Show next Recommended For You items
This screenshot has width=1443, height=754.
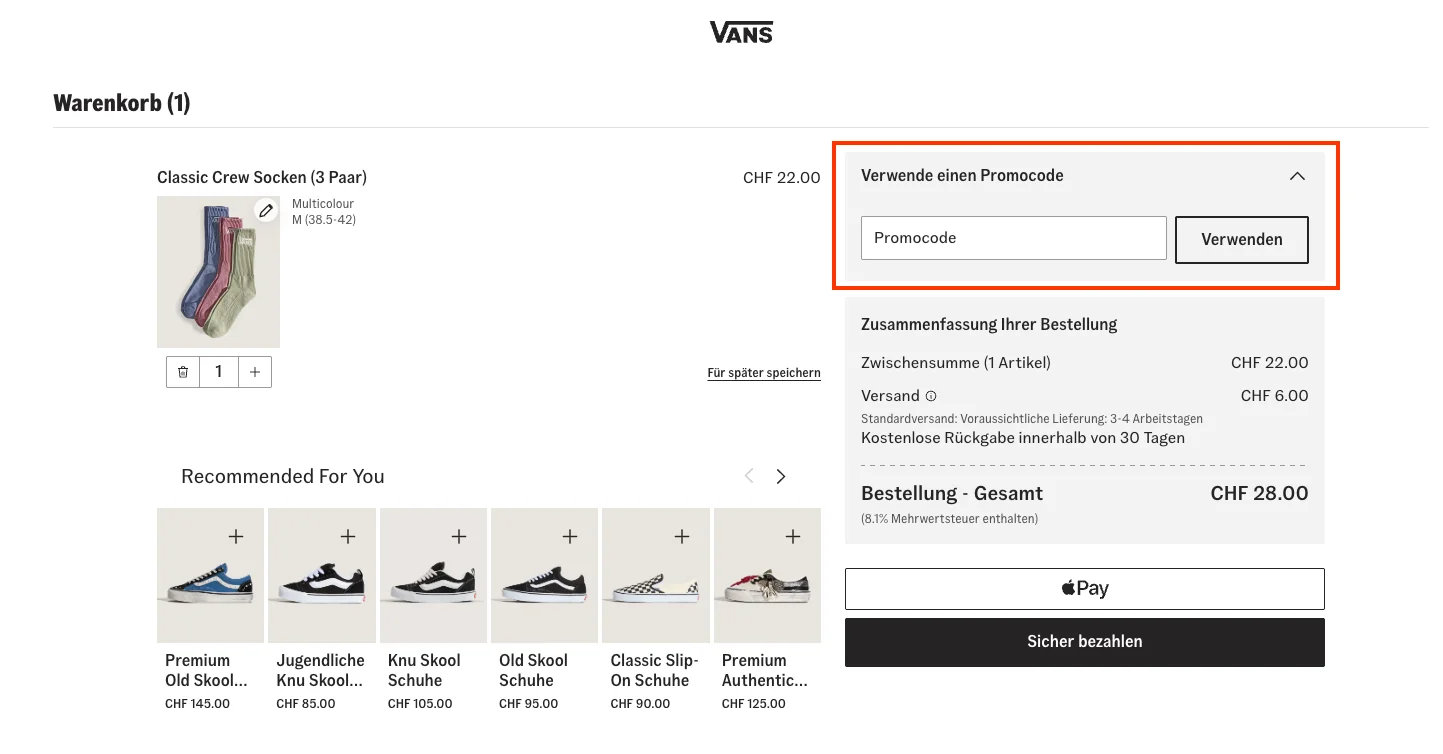780,476
